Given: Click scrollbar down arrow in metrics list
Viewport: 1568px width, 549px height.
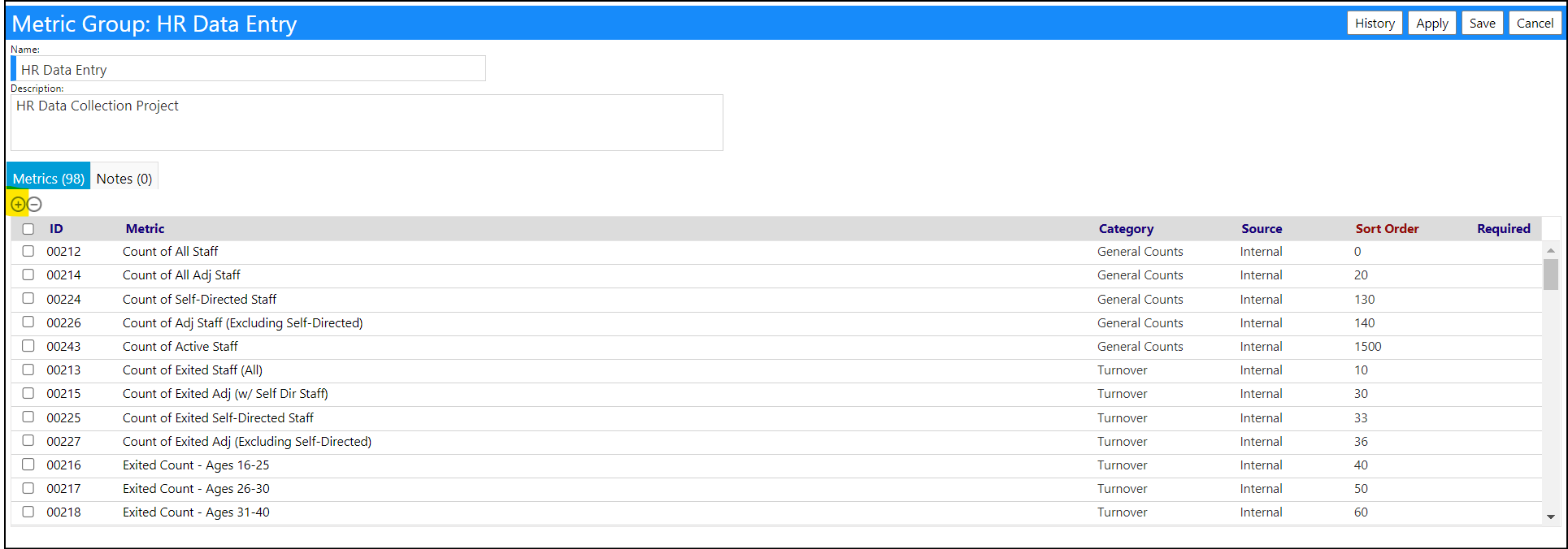Looking at the screenshot, I should 1551,517.
